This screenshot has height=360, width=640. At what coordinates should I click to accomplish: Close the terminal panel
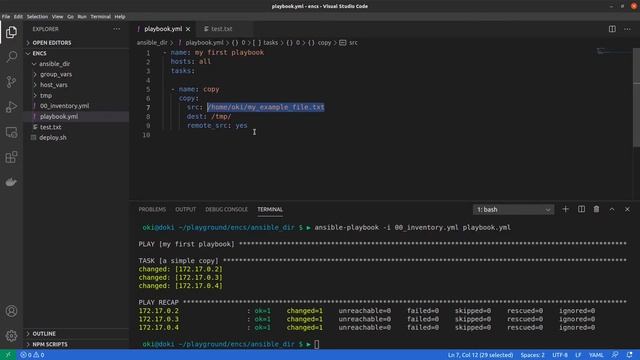tap(627, 209)
